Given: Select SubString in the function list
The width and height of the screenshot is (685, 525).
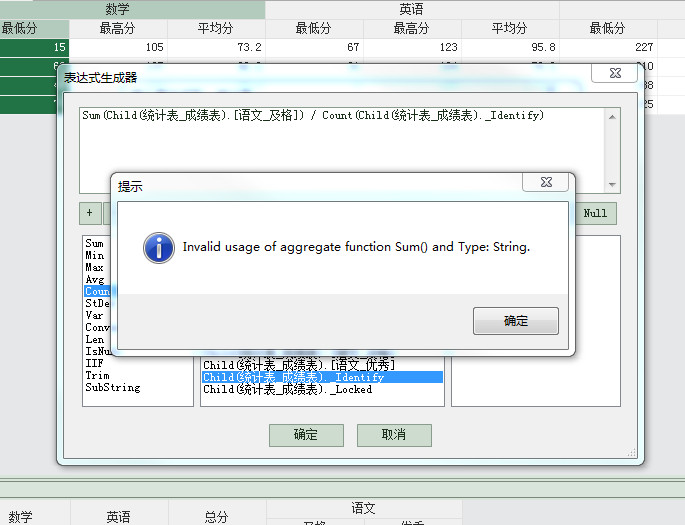Looking at the screenshot, I should [x=113, y=387].
